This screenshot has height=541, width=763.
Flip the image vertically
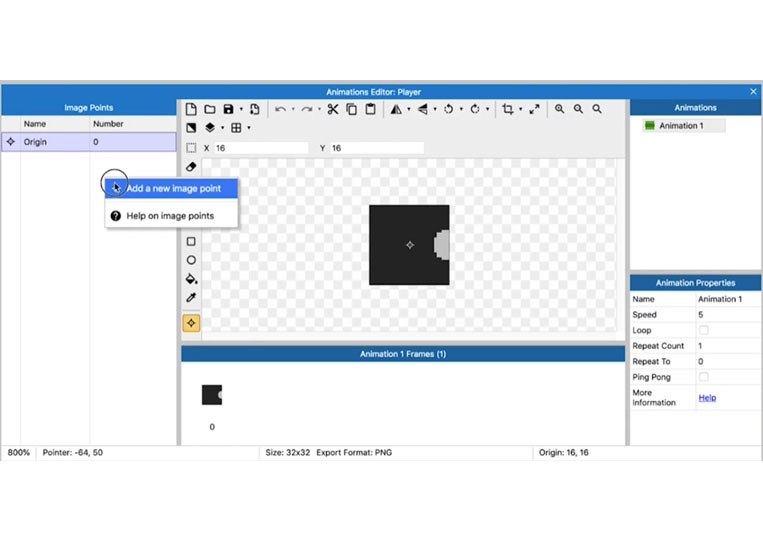(x=422, y=109)
